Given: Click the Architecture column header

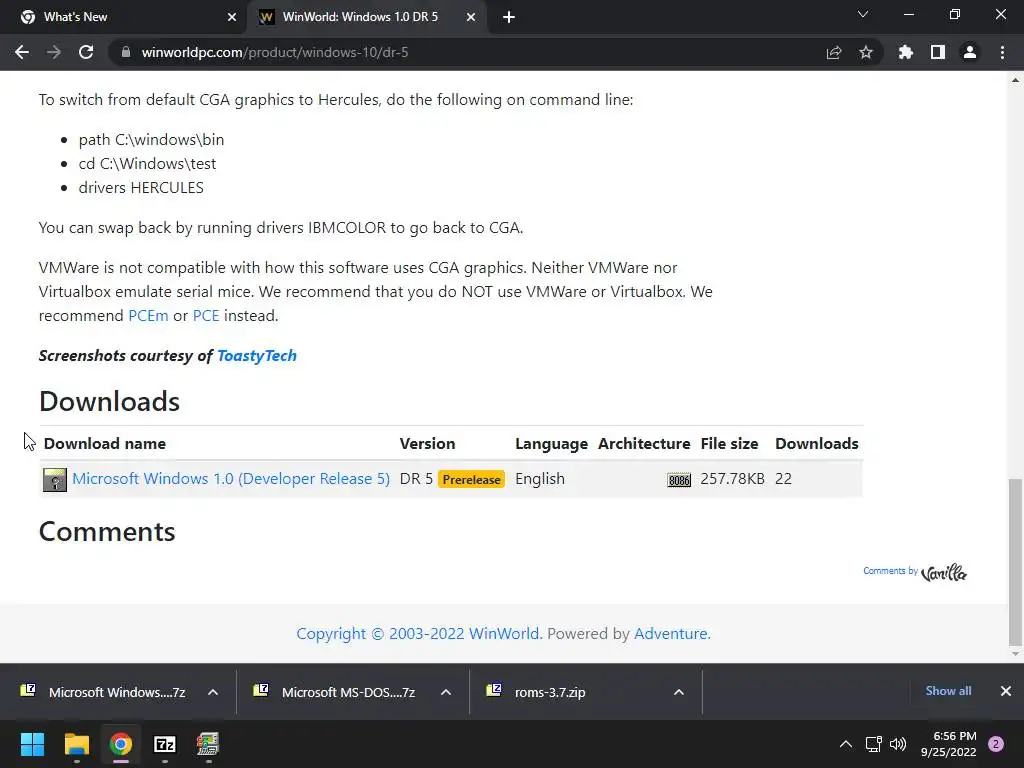Looking at the screenshot, I should pos(644,443).
